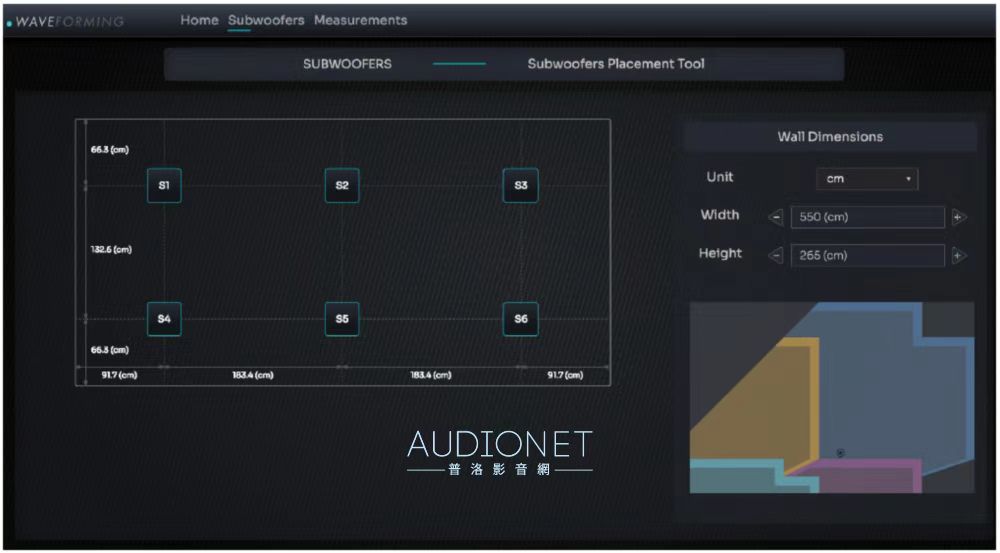1000x553 pixels.
Task: Click the S6 subwoofer marker
Action: 520,319
